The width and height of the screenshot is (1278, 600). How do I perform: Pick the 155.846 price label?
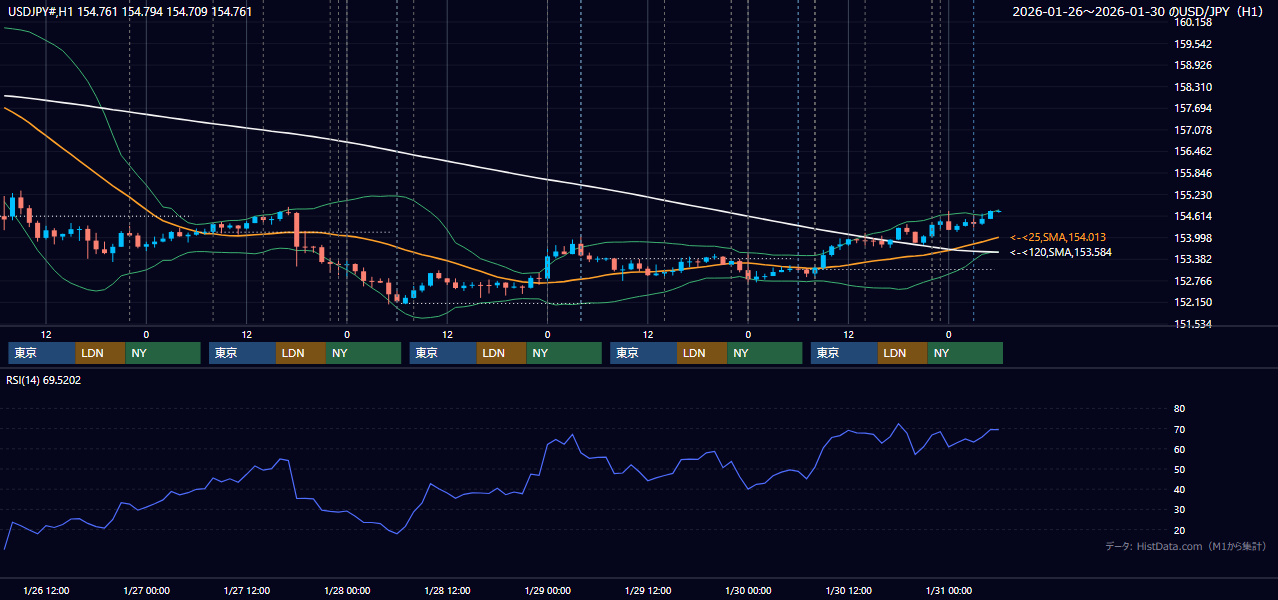[x=1193, y=173]
